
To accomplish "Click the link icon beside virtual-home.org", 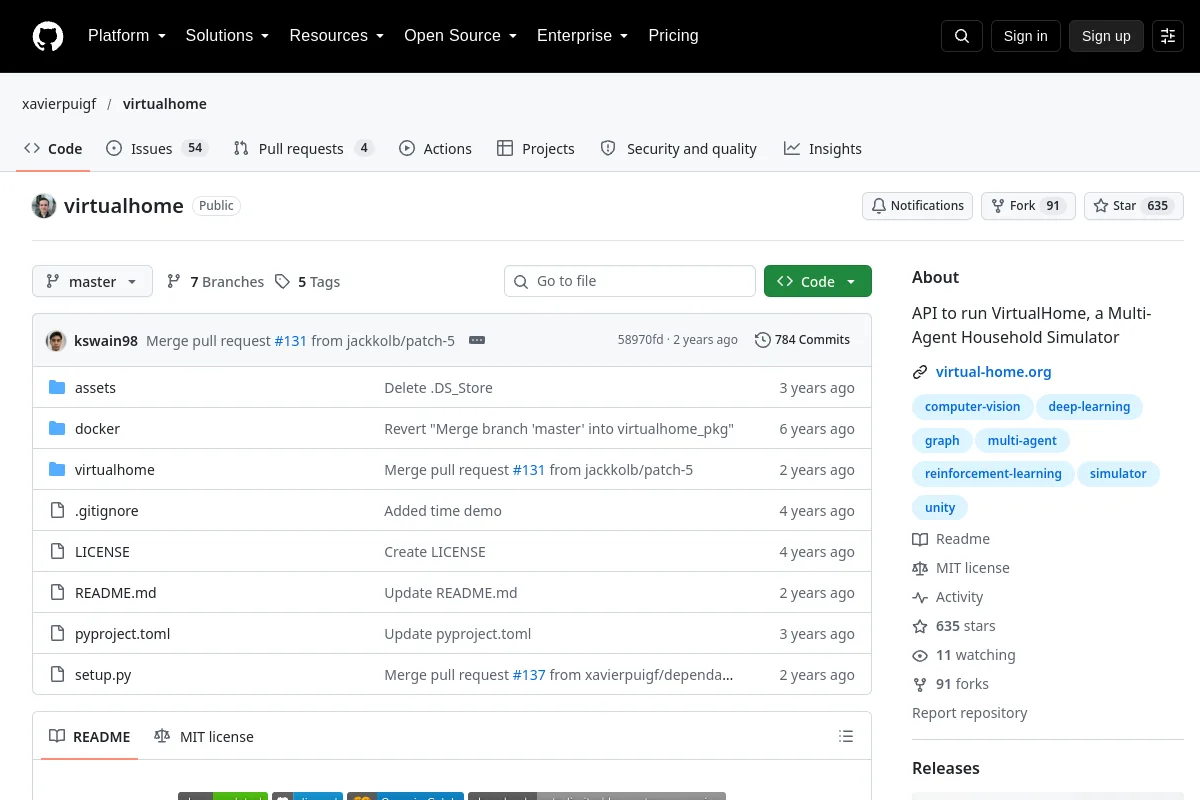I will click(x=920, y=372).
